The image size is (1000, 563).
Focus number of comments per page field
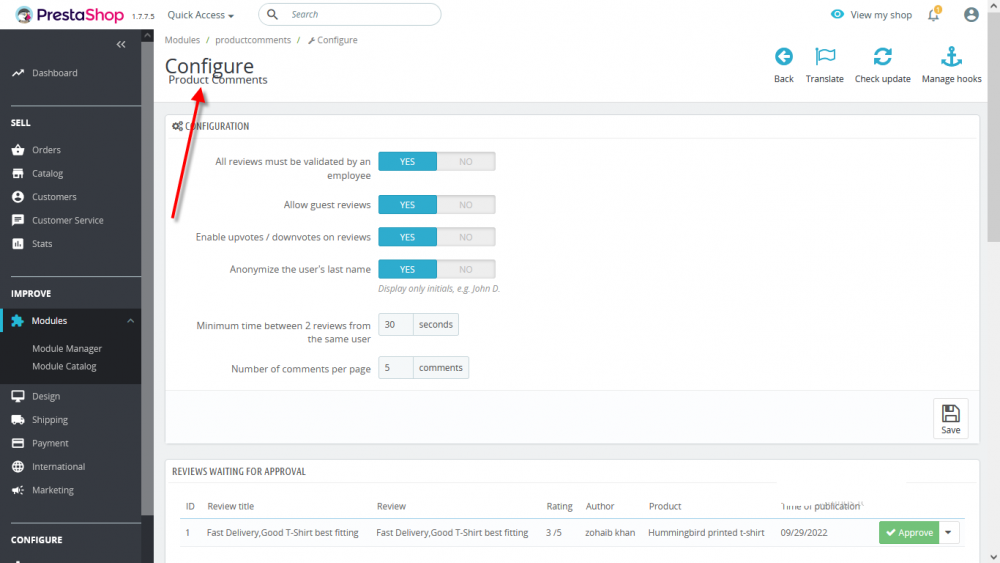coord(395,368)
